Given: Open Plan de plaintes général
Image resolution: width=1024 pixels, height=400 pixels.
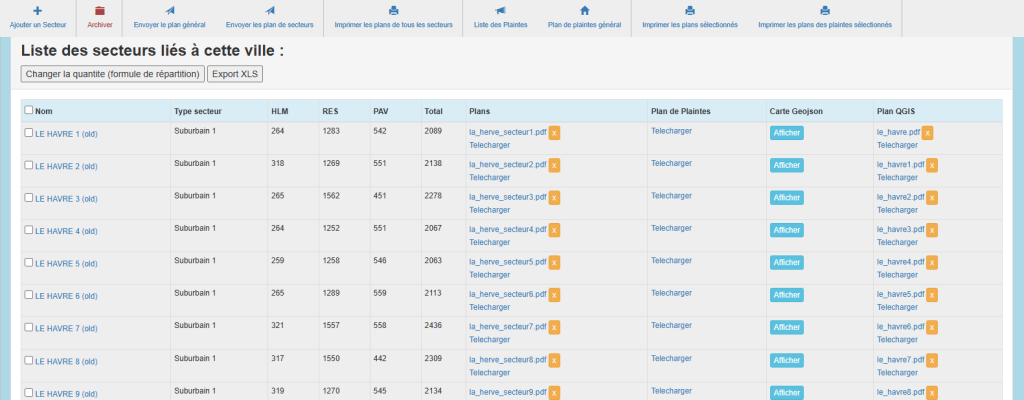Looking at the screenshot, I should (584, 18).
